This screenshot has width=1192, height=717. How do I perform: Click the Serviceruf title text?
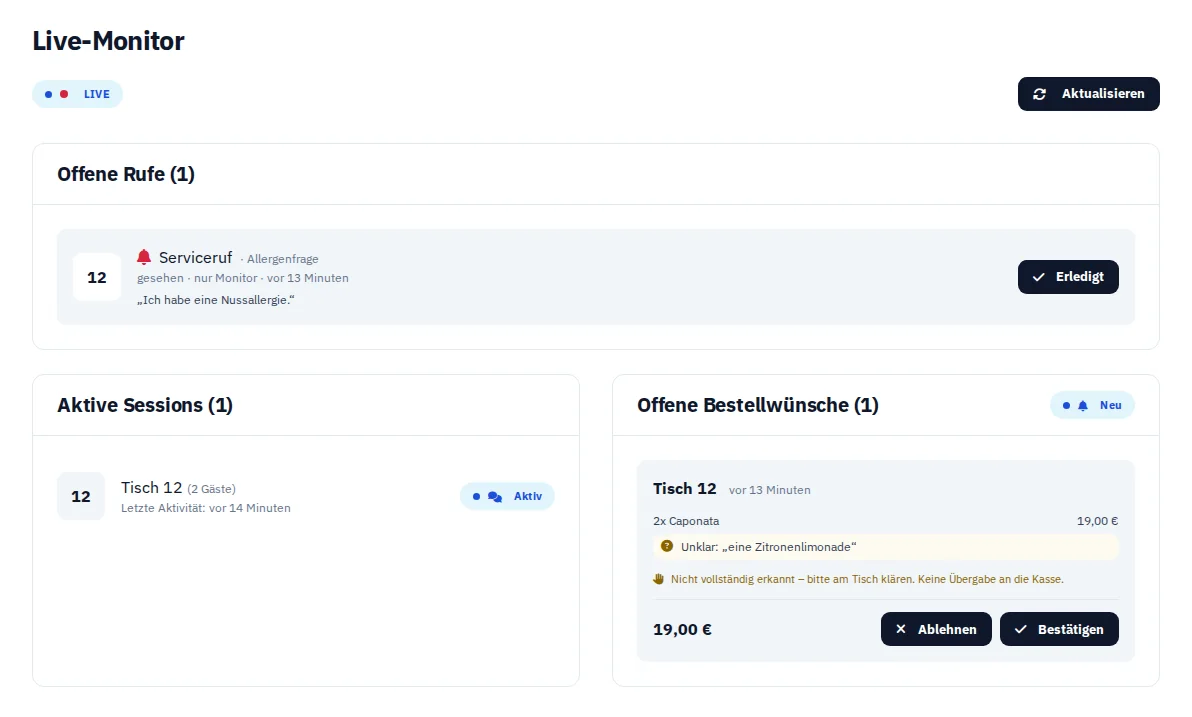(x=195, y=258)
